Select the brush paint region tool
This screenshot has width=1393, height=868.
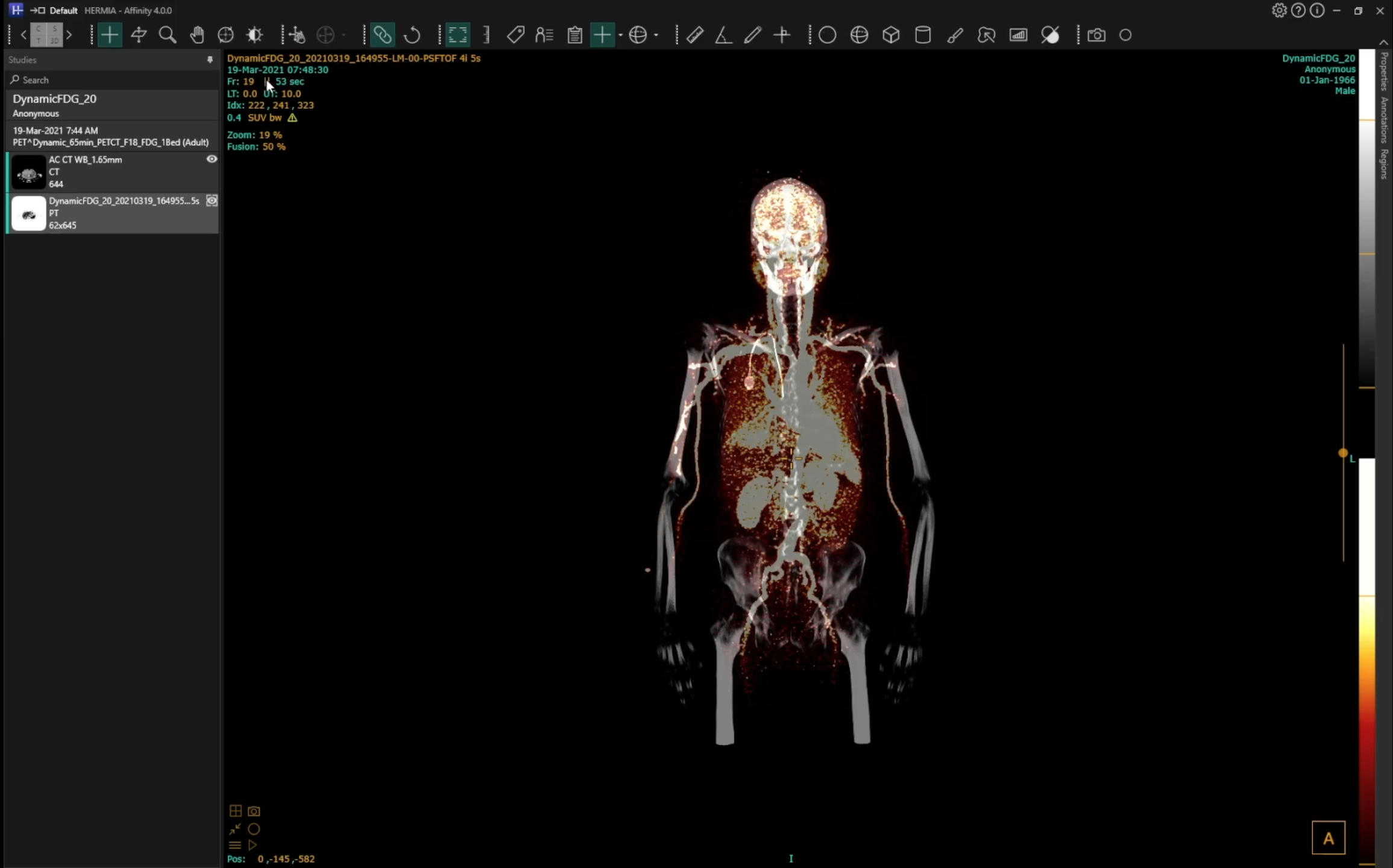[955, 35]
